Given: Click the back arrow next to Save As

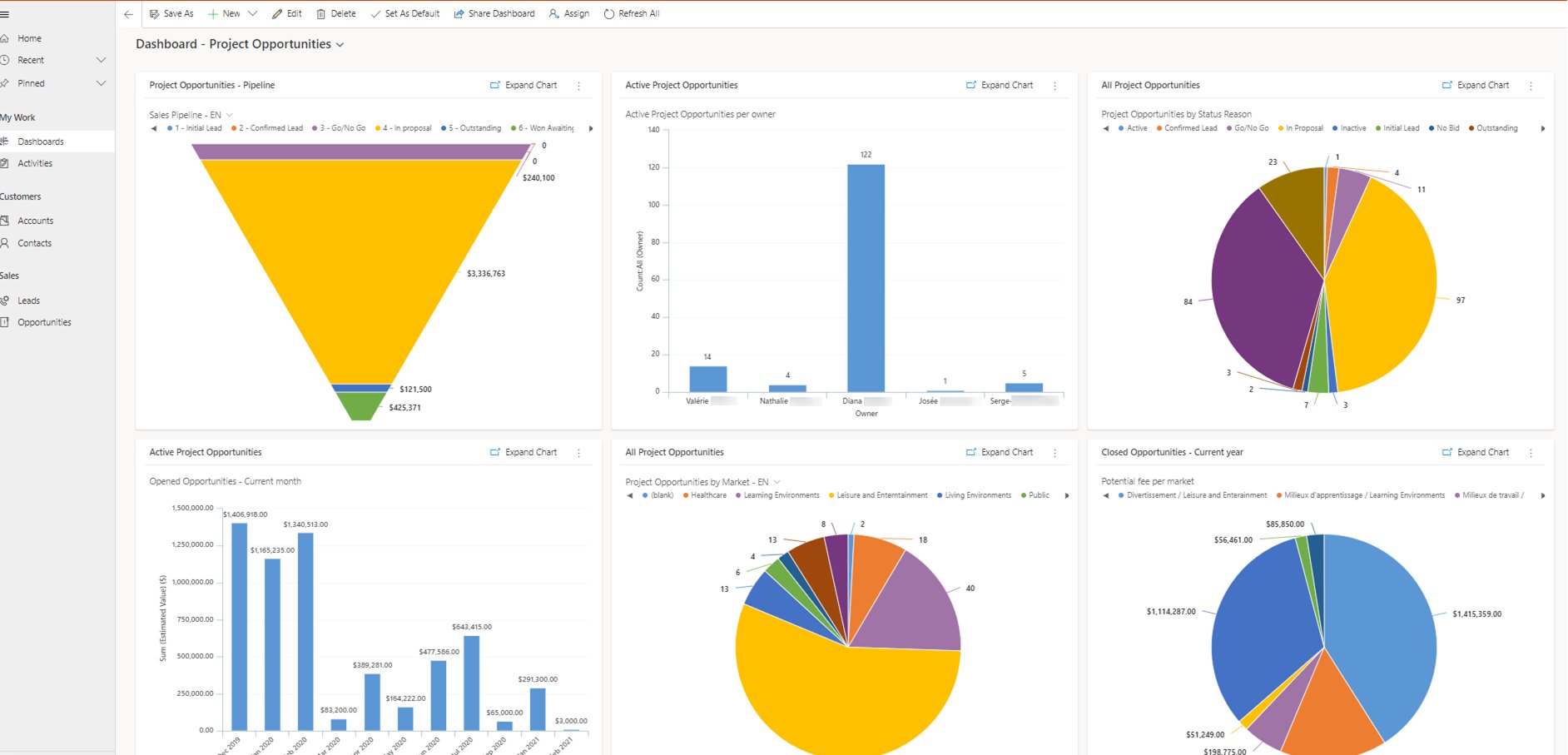Looking at the screenshot, I should click(127, 13).
